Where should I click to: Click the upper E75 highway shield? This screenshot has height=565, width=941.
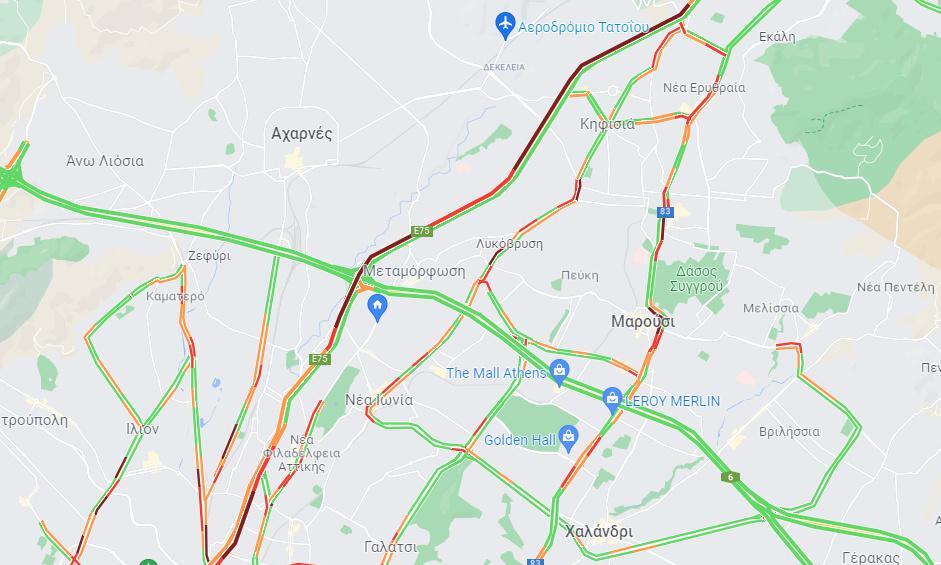pyautogui.click(x=422, y=231)
